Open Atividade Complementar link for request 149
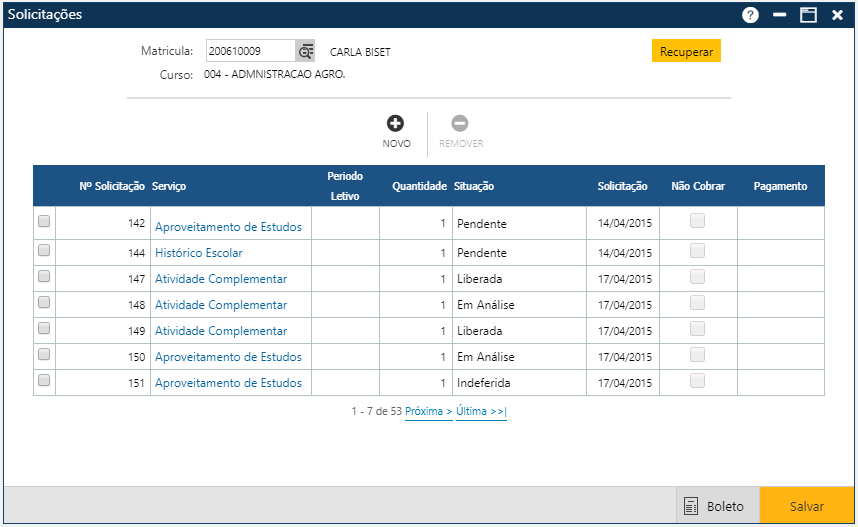 pyautogui.click(x=221, y=331)
